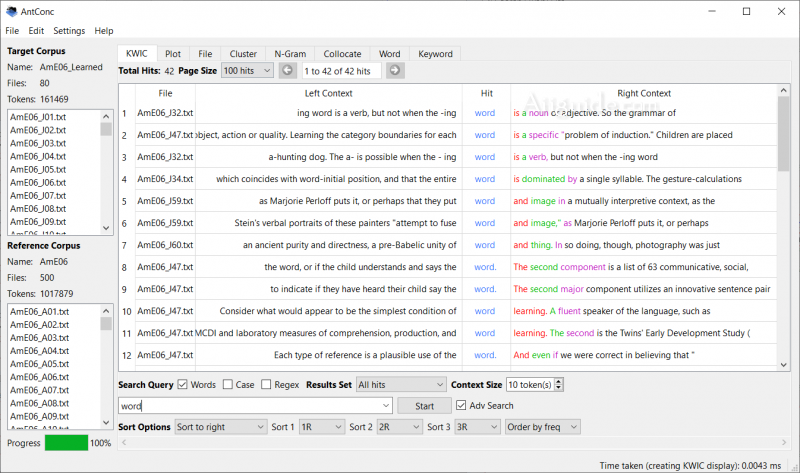Decrease Context Size with the down stepper arrow
Viewport: 800px width, 473px height.
559,388
